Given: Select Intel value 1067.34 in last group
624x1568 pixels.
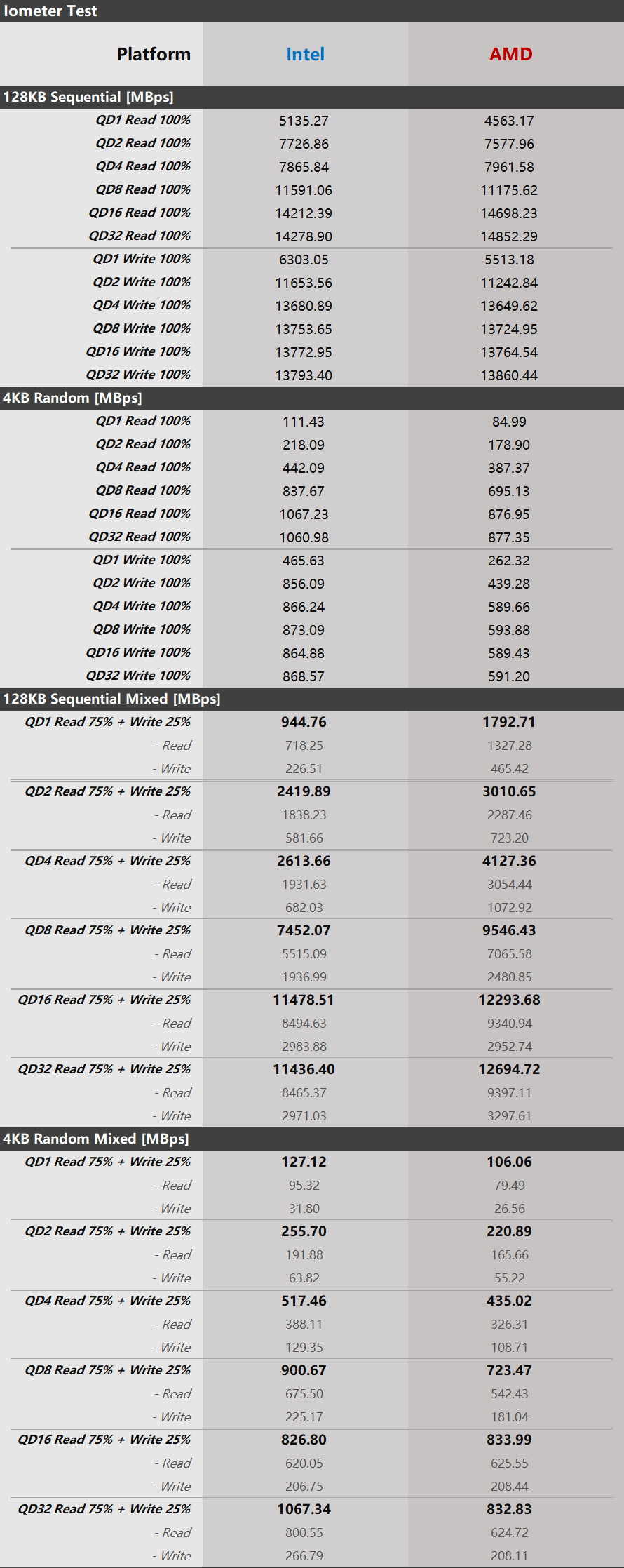Looking at the screenshot, I should (304, 1509).
